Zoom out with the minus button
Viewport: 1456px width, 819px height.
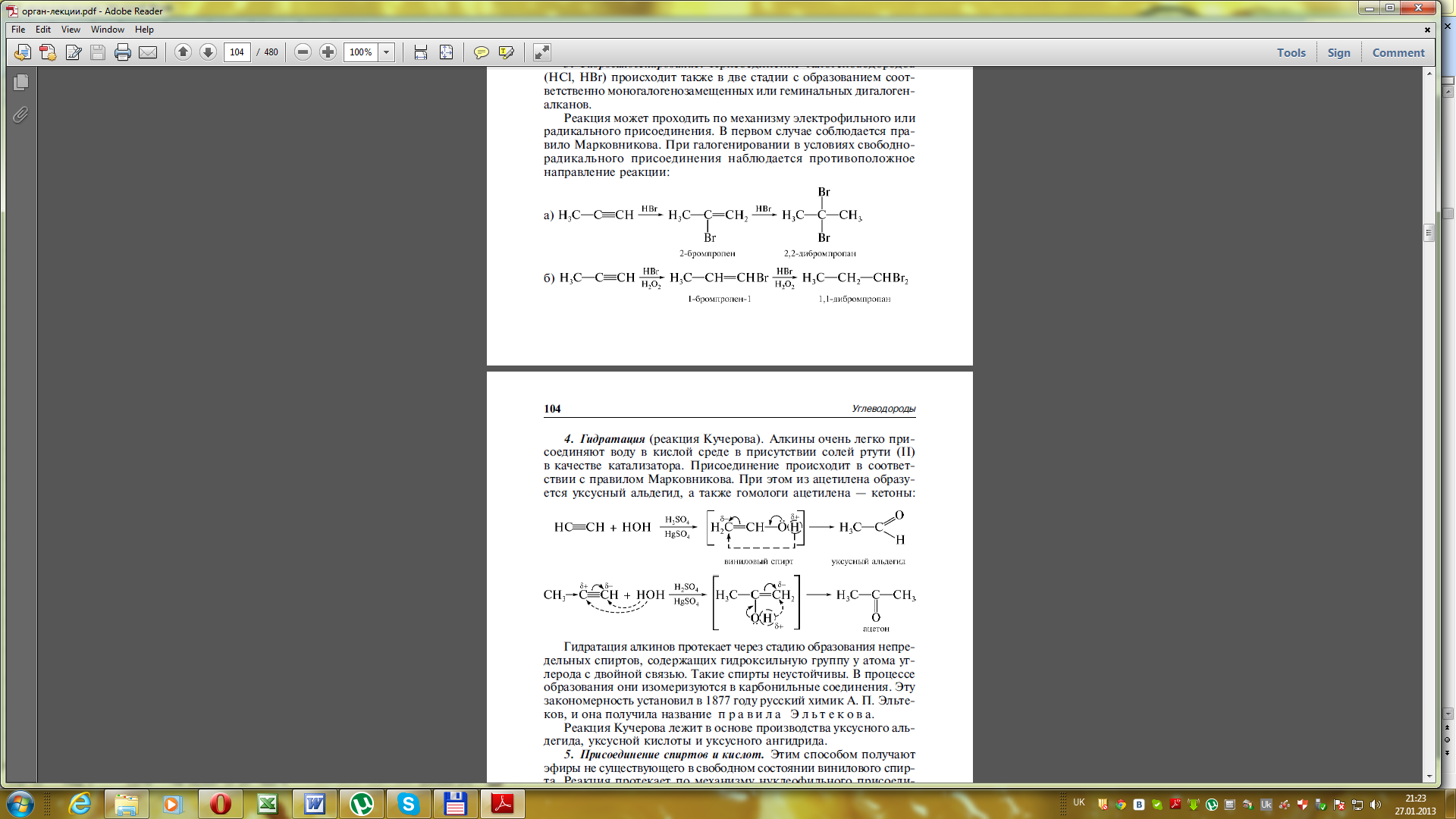pos(303,52)
